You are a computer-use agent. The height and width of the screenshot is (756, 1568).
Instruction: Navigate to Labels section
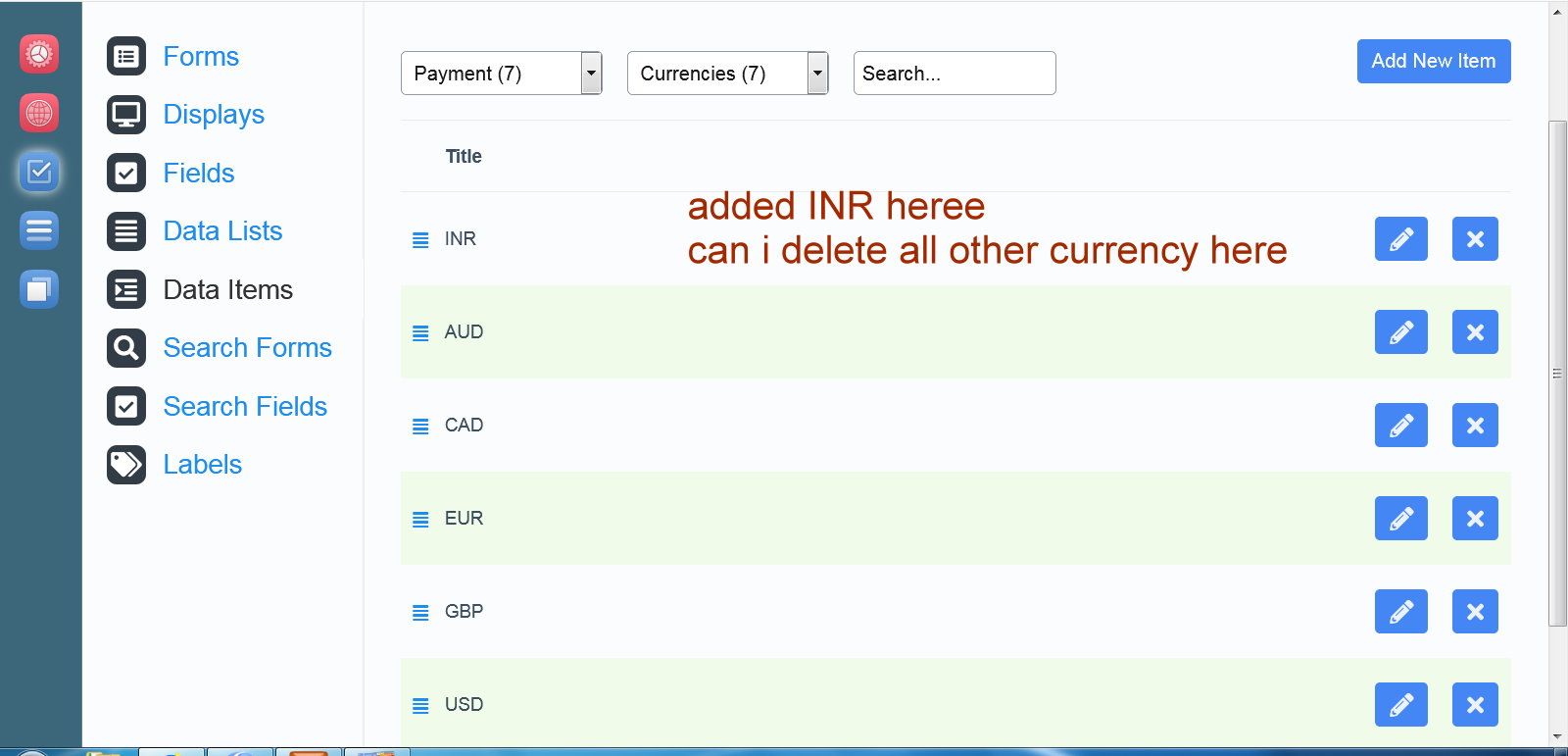202,465
